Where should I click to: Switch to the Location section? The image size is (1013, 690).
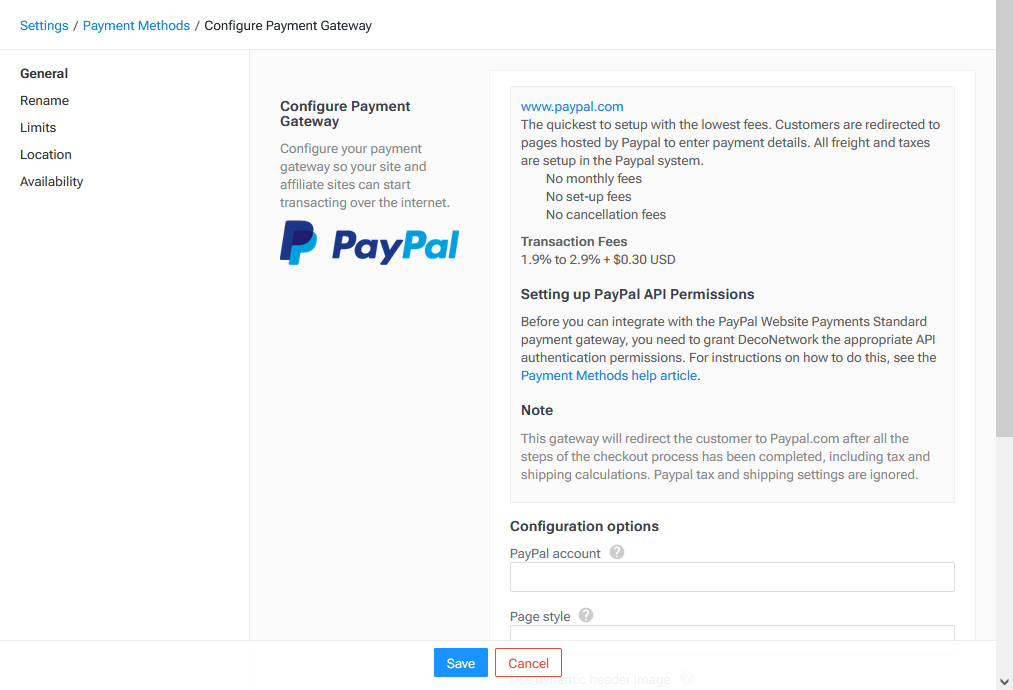[45, 154]
